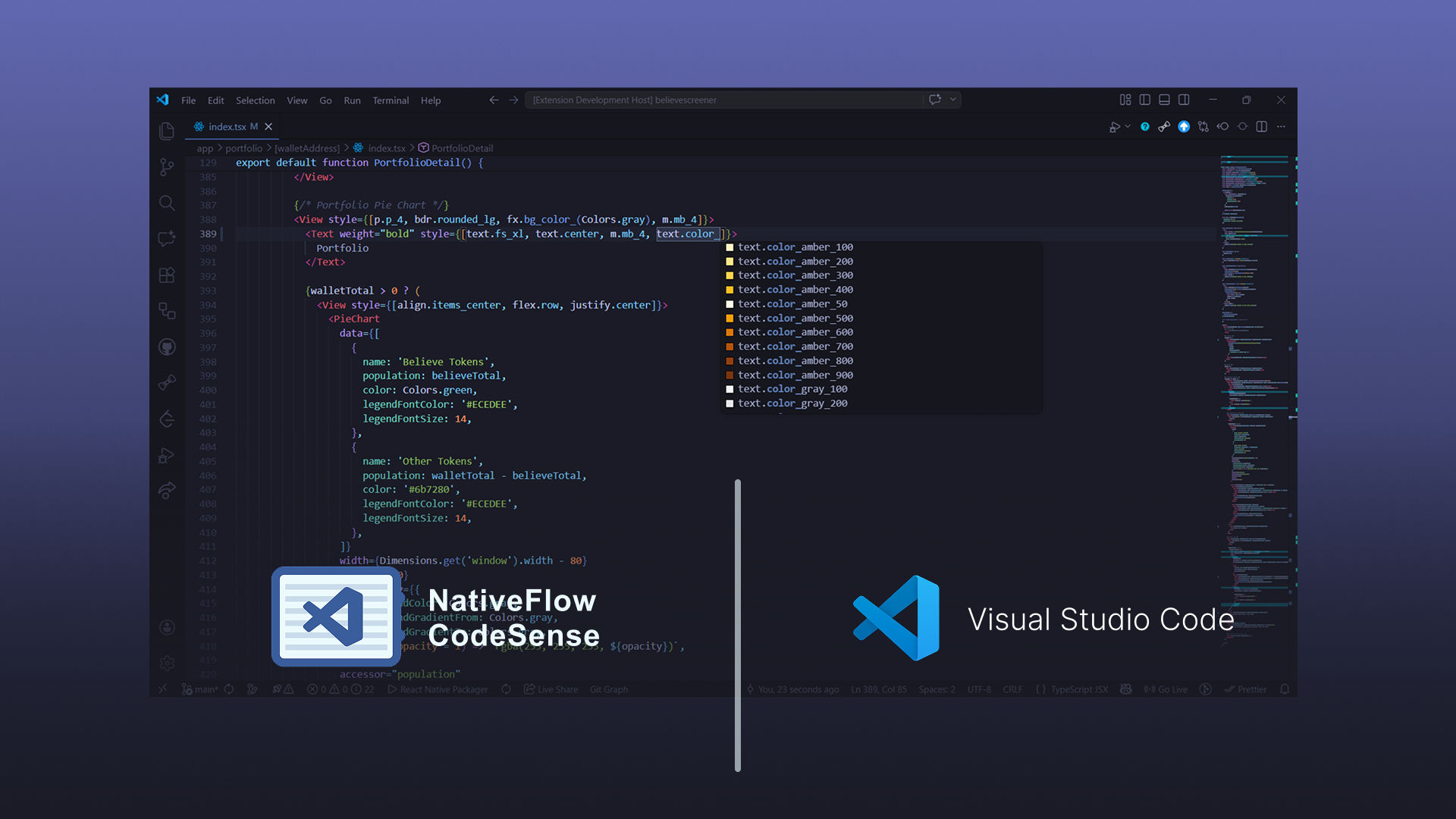Go to the previous change with the left arrow commit icon

1222,127
